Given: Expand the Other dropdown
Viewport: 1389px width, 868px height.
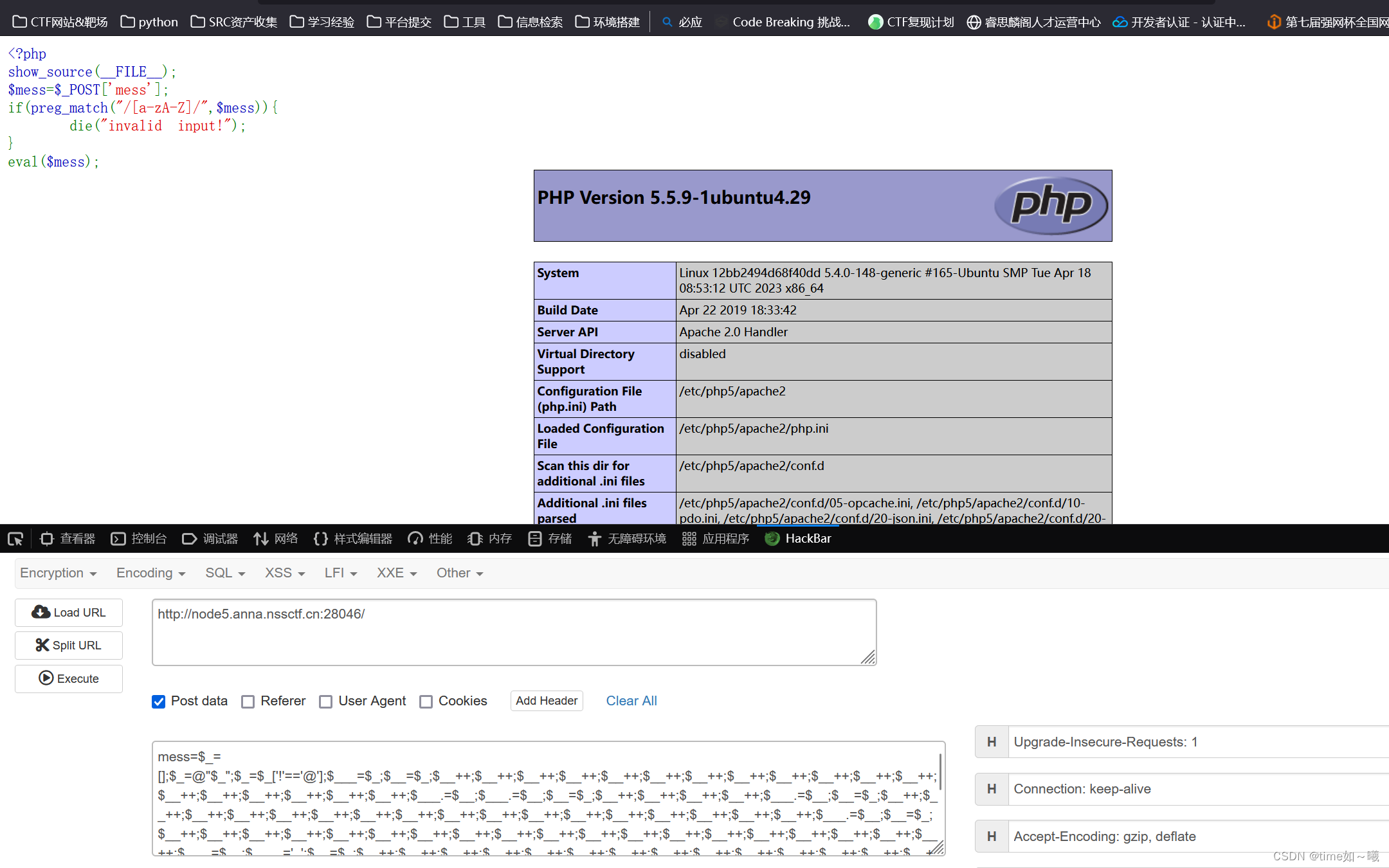Looking at the screenshot, I should click(460, 573).
